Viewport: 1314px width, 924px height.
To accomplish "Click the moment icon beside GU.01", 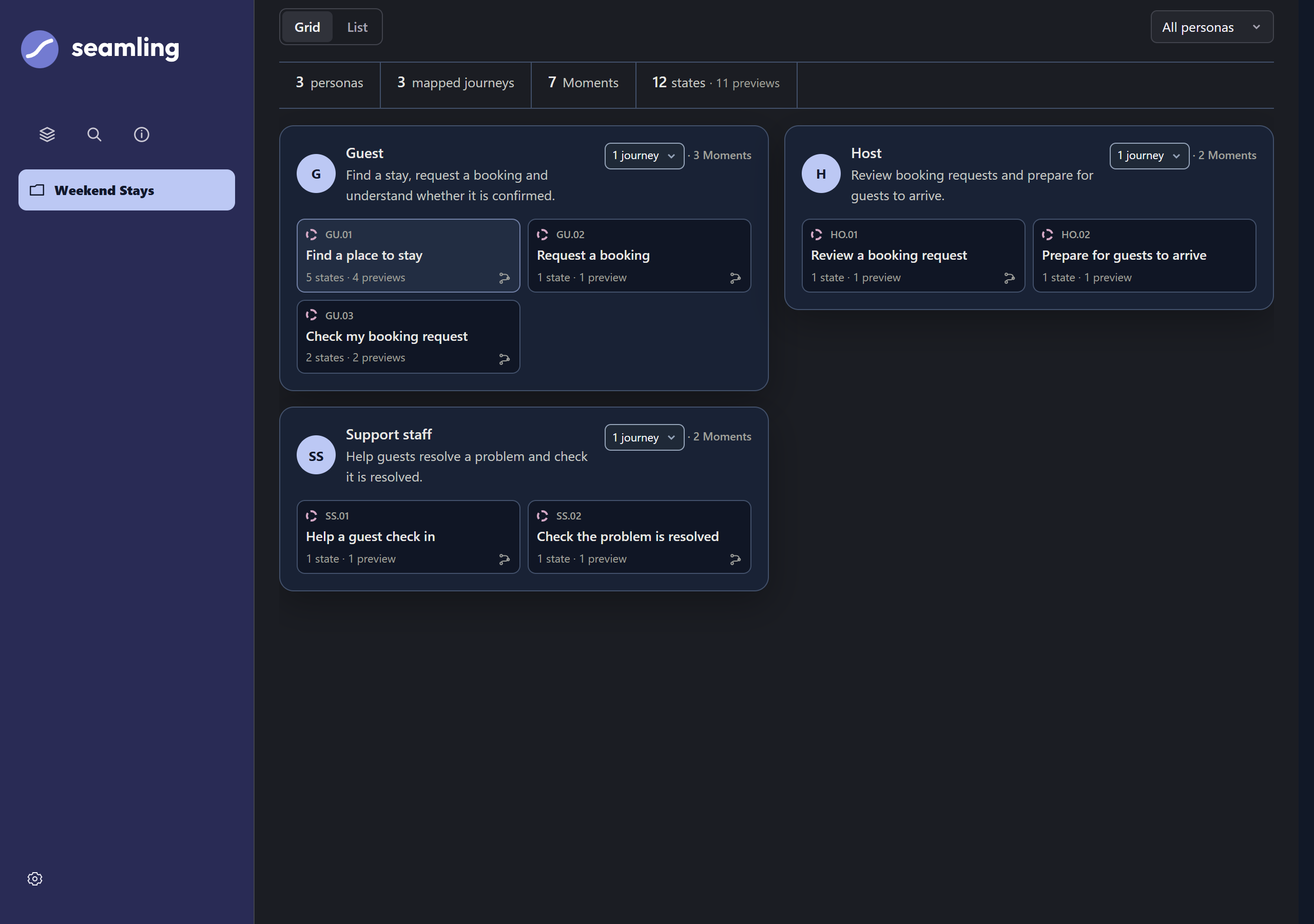I will (x=312, y=234).
